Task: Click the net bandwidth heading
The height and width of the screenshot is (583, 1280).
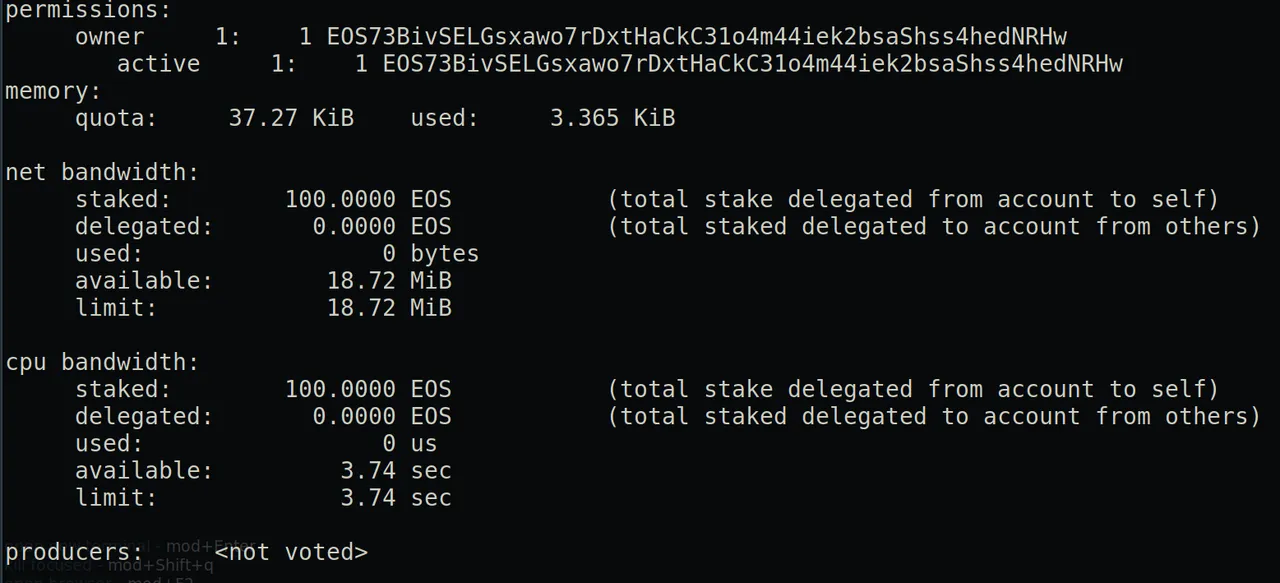Action: (x=103, y=172)
